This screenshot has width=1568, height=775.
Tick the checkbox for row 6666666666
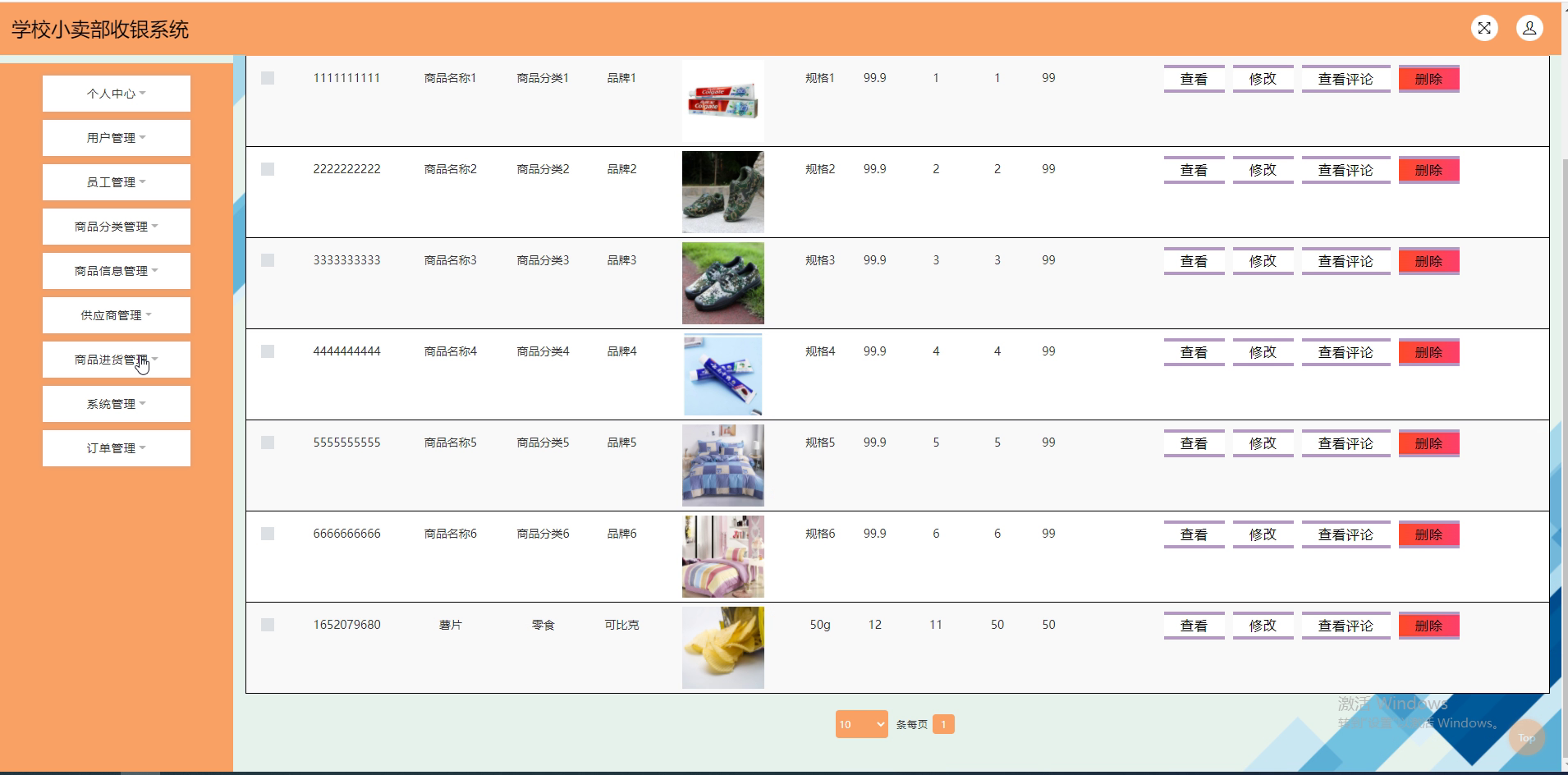coord(268,534)
